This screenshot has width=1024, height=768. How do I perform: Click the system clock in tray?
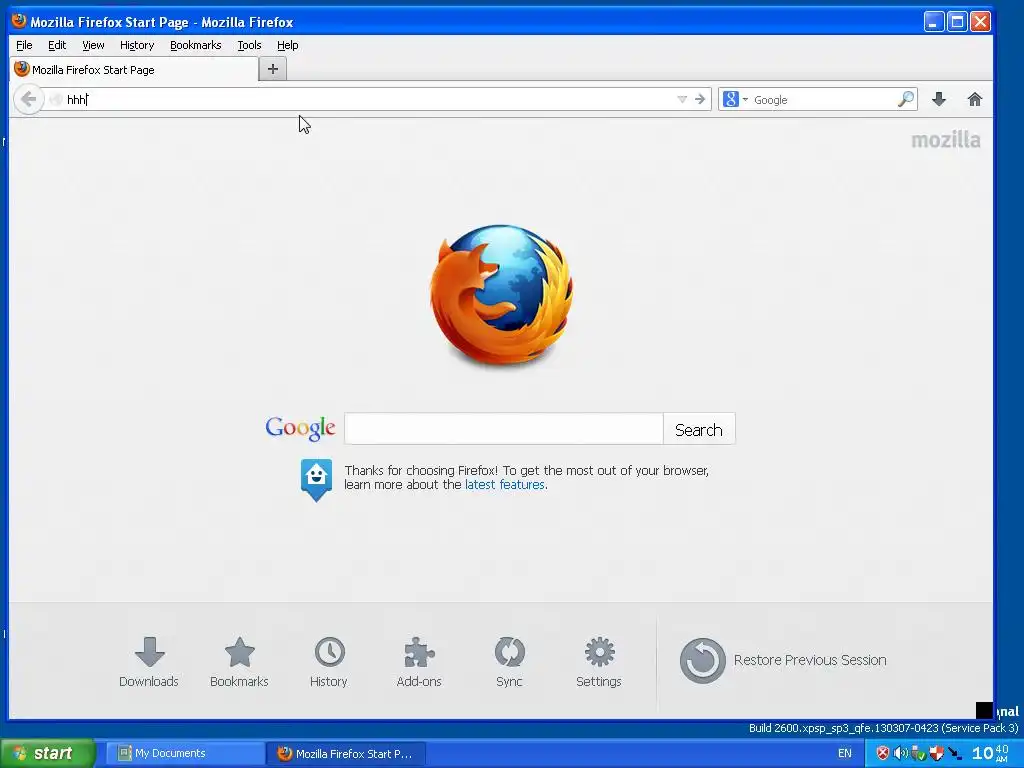click(x=991, y=753)
